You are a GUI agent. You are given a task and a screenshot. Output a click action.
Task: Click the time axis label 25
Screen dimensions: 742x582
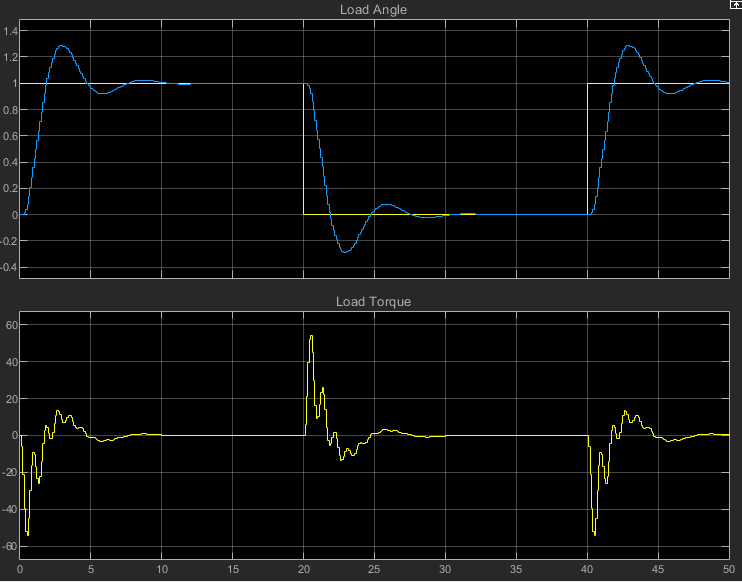[374, 569]
